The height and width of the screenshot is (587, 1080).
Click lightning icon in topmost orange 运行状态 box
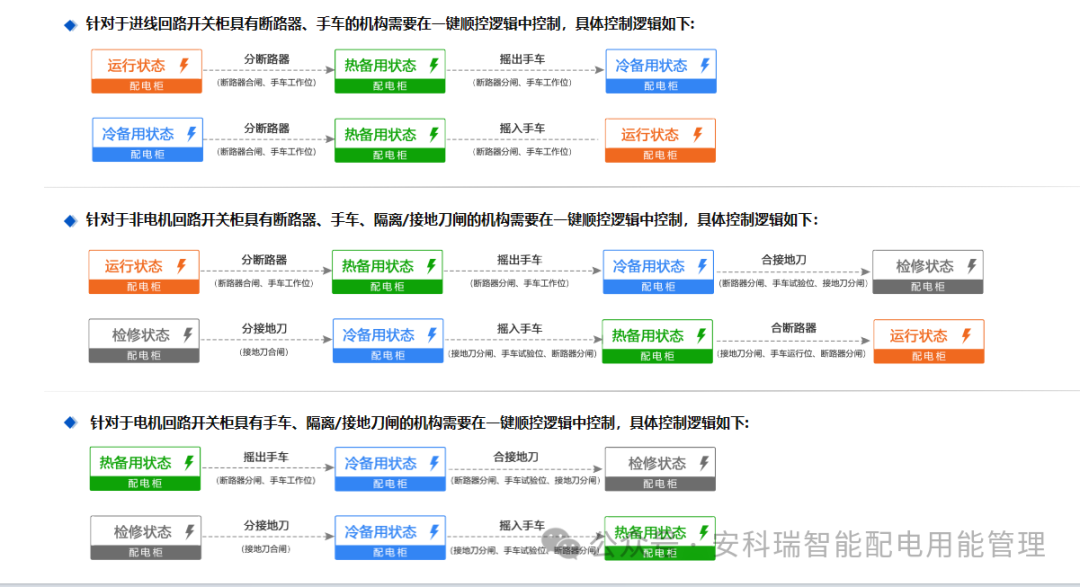[x=183, y=65]
